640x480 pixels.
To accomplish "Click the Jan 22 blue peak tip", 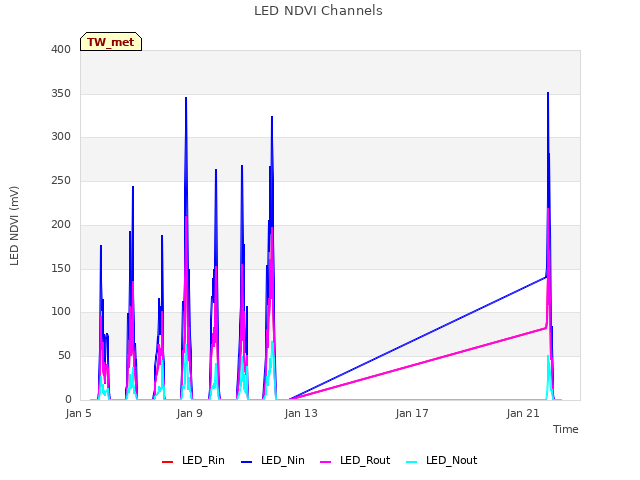I will pos(548,93).
